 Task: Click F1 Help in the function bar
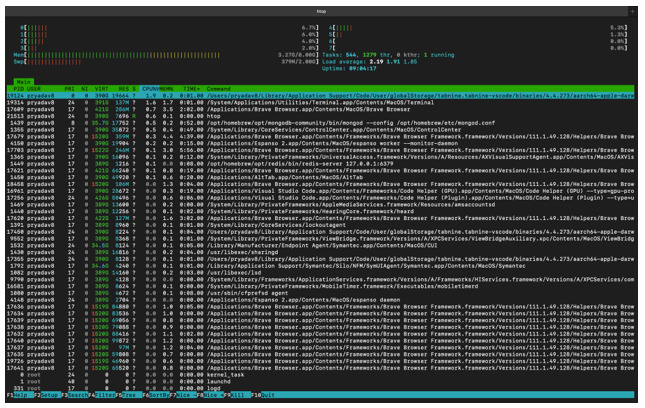point(20,395)
